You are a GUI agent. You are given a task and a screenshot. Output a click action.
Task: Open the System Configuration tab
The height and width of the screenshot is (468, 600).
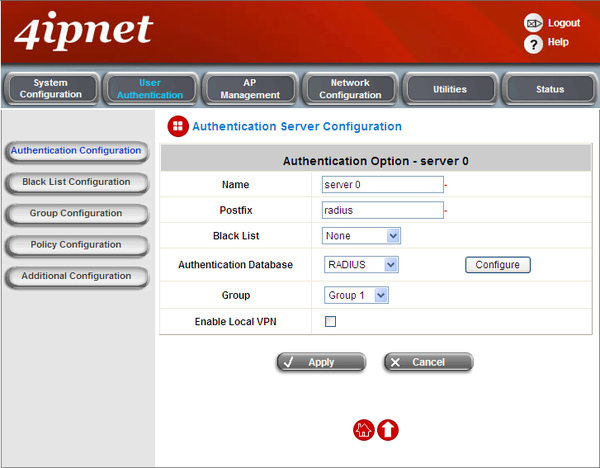point(51,89)
